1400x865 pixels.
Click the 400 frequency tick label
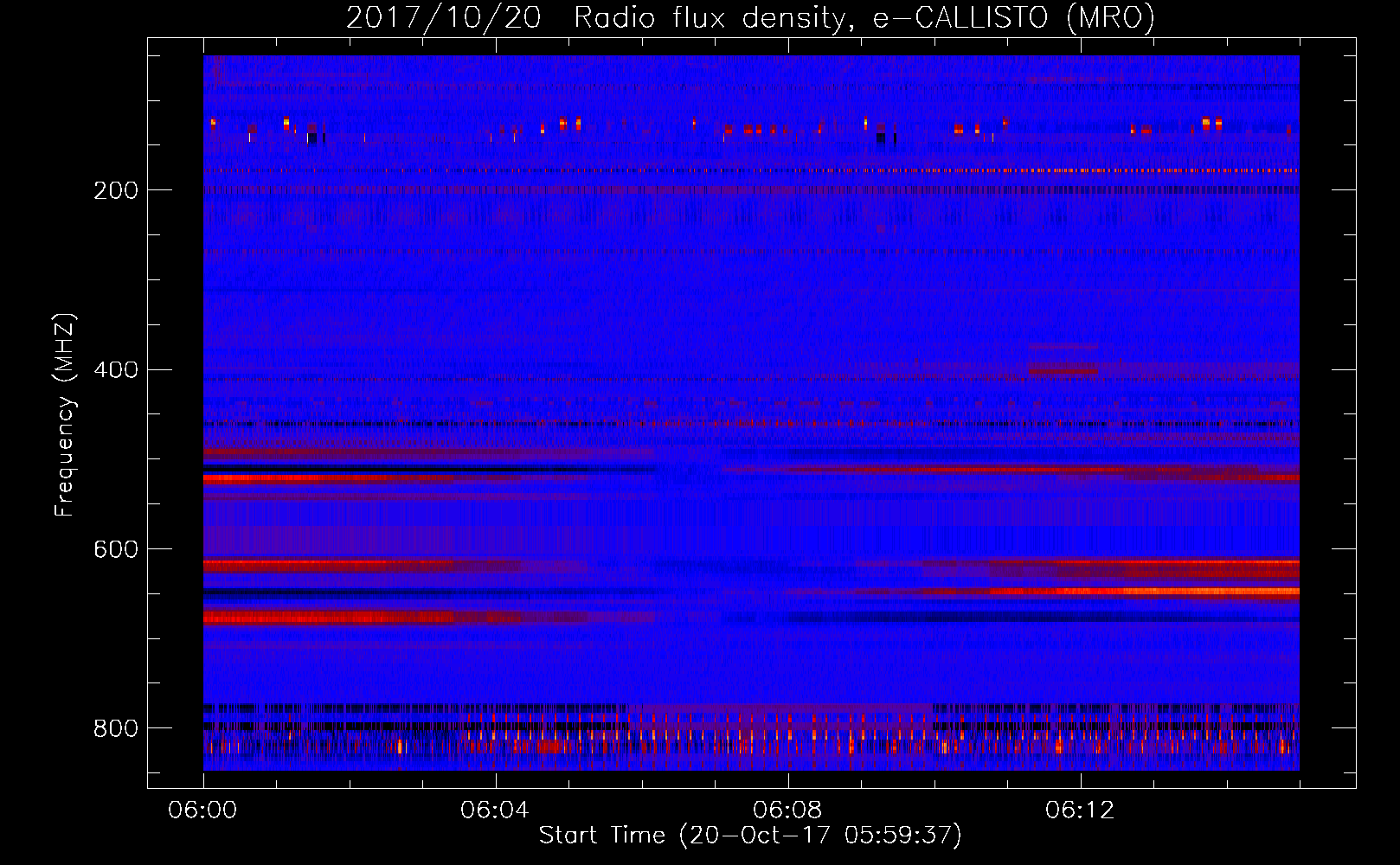pos(116,370)
